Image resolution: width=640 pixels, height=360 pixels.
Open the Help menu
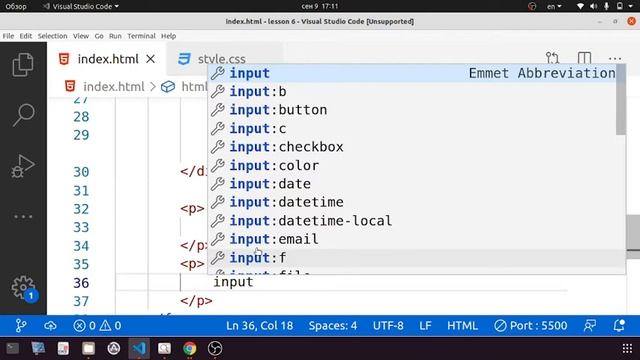tap(168, 36)
